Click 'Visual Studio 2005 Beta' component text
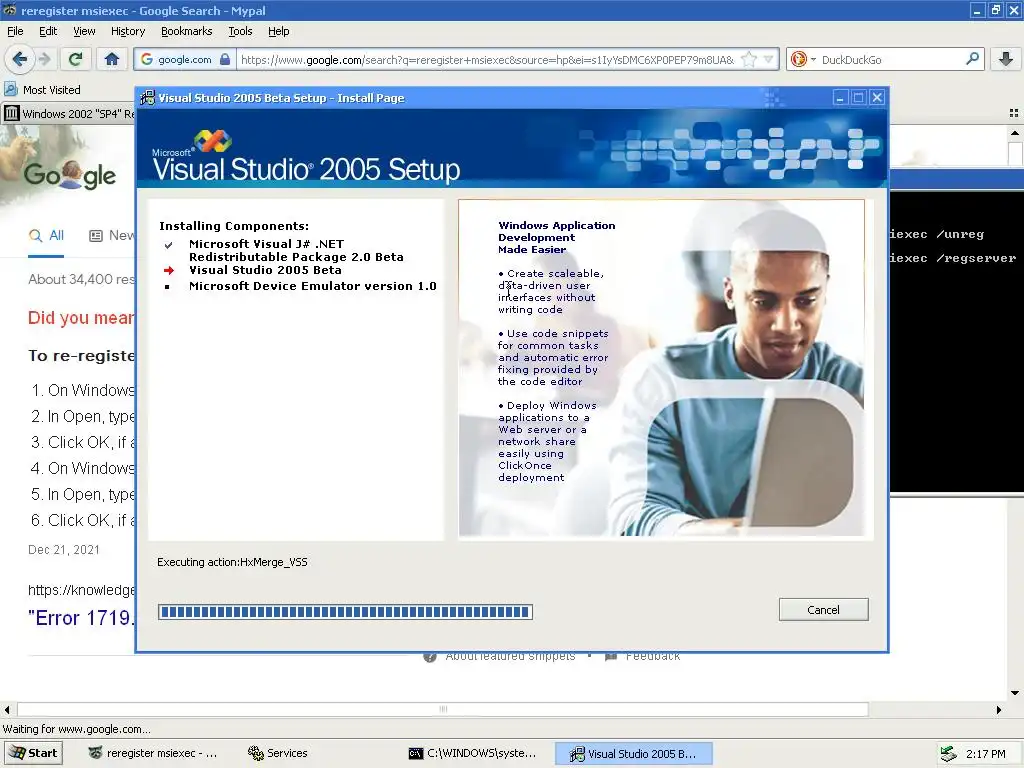The height and width of the screenshot is (768, 1024). click(x=265, y=270)
